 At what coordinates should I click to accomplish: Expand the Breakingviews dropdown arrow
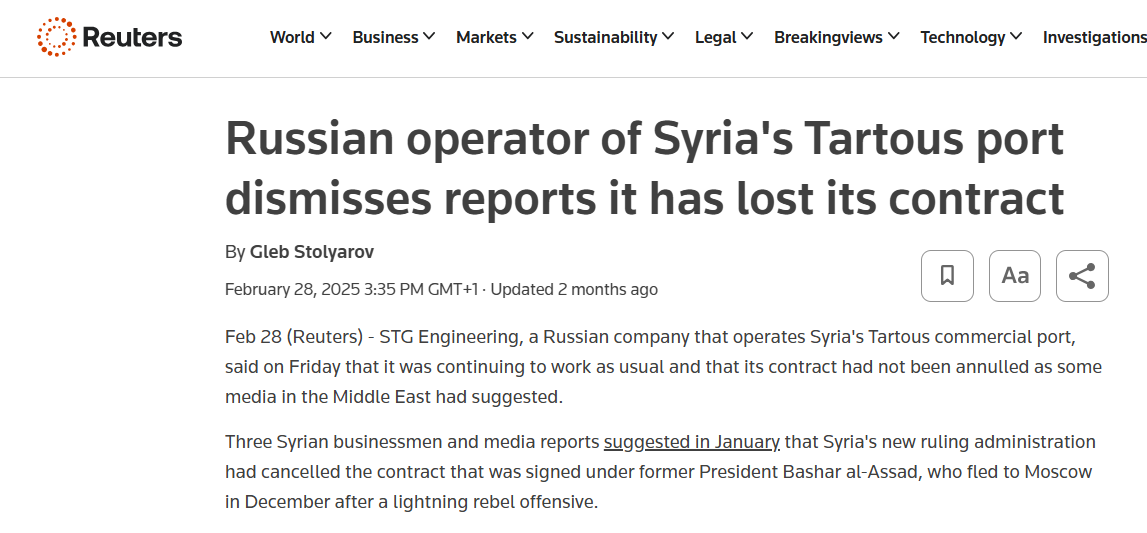(894, 37)
